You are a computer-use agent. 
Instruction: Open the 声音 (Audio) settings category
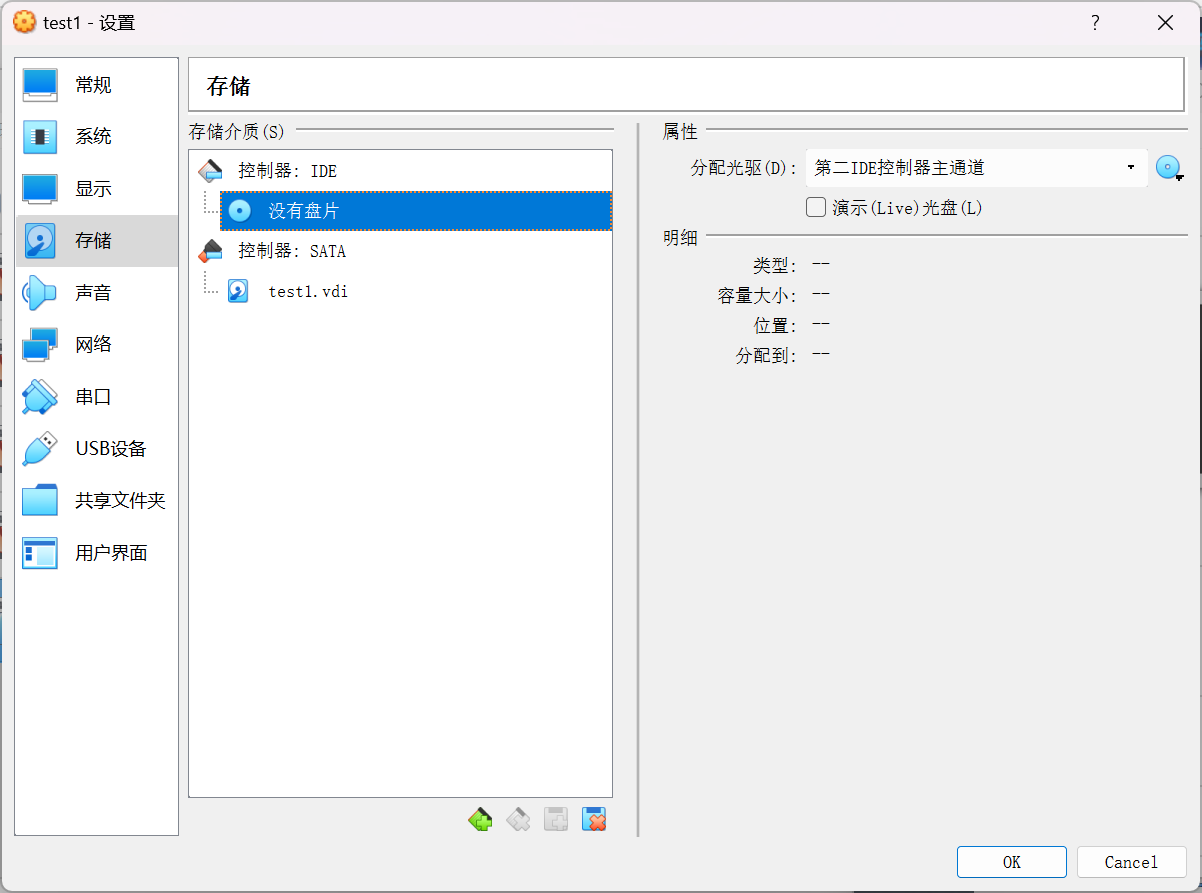pyautogui.click(x=96, y=293)
